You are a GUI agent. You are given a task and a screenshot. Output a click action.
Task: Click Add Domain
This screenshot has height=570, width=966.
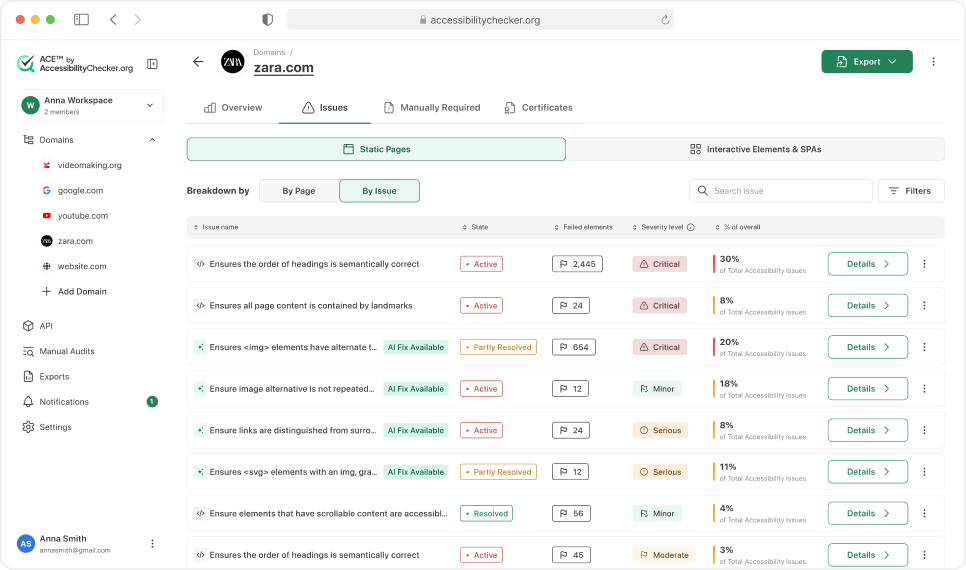click(x=74, y=291)
